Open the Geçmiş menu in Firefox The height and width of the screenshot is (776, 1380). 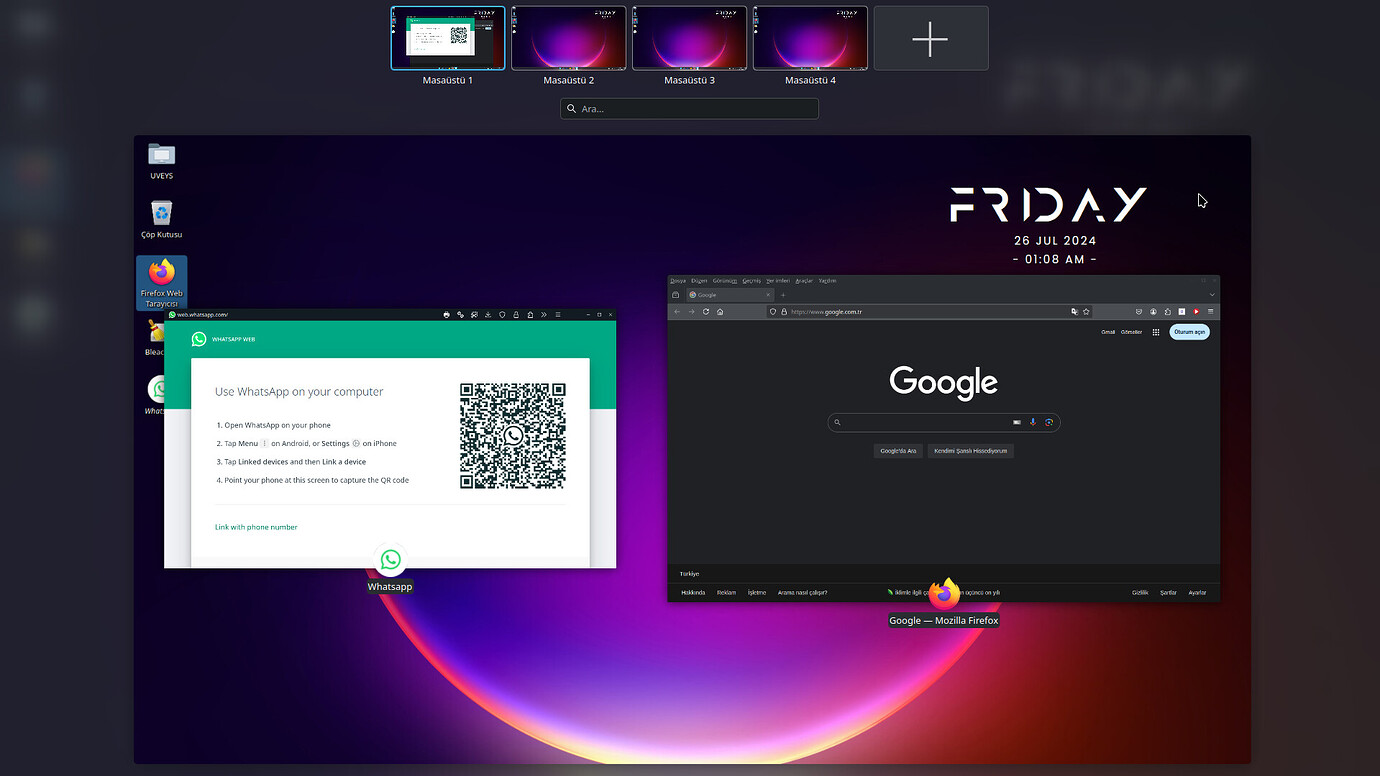coord(751,281)
